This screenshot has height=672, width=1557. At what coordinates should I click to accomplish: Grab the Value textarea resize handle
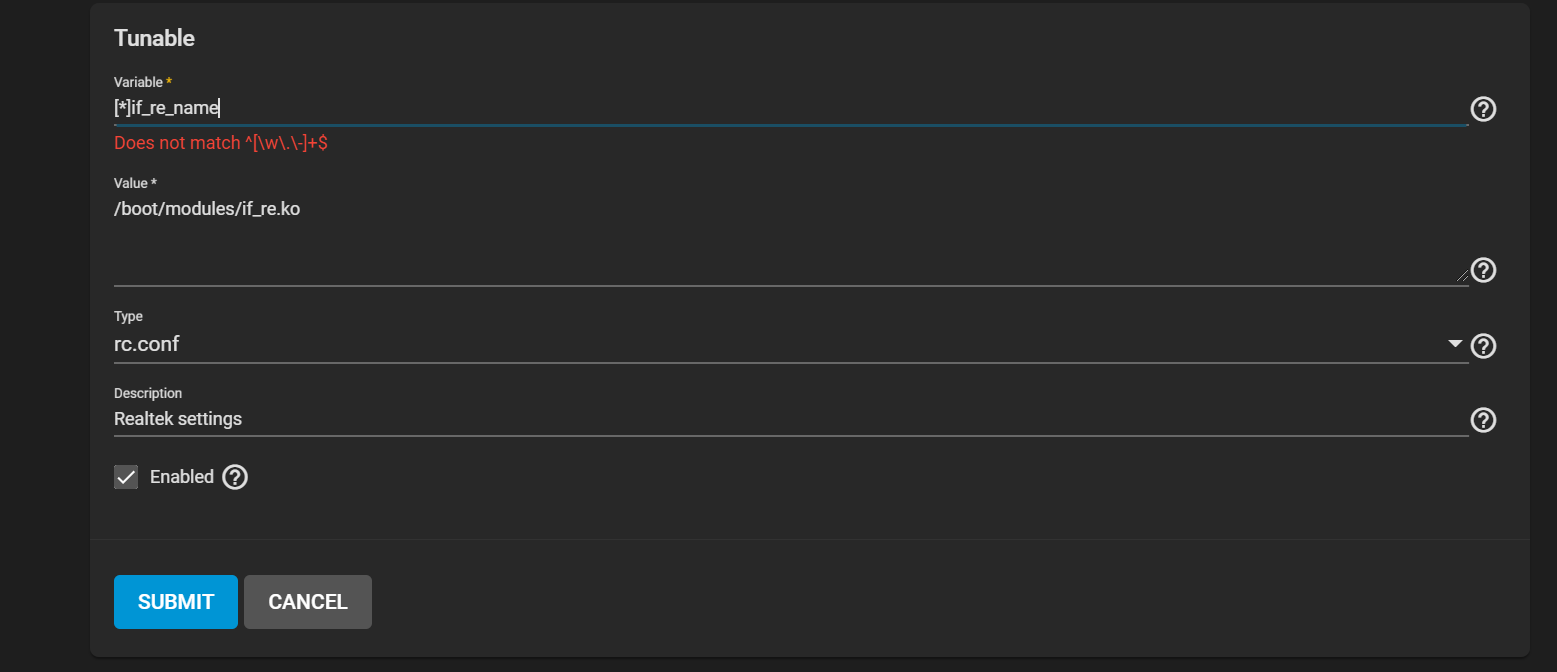click(x=1462, y=275)
